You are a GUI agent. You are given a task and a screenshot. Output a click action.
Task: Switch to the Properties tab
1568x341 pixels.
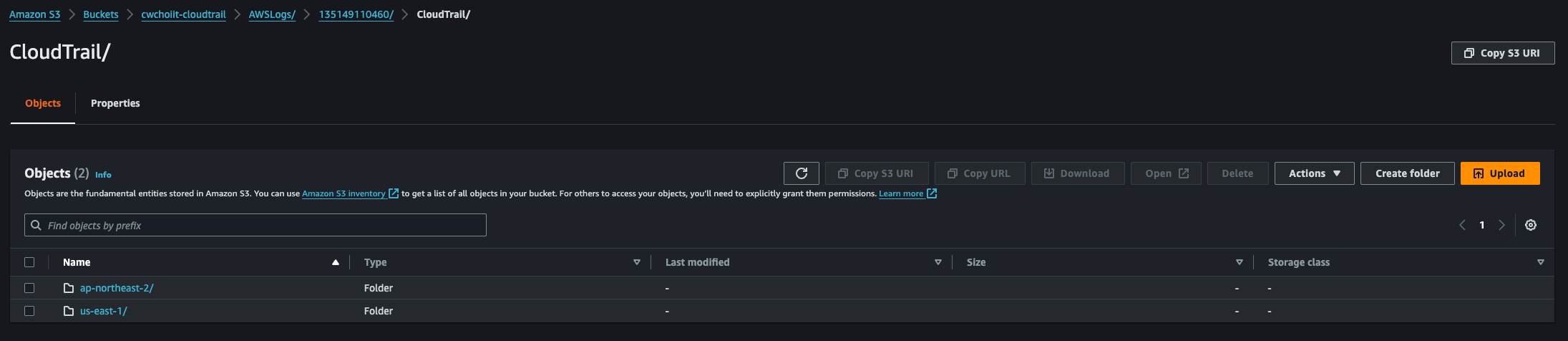click(x=115, y=103)
